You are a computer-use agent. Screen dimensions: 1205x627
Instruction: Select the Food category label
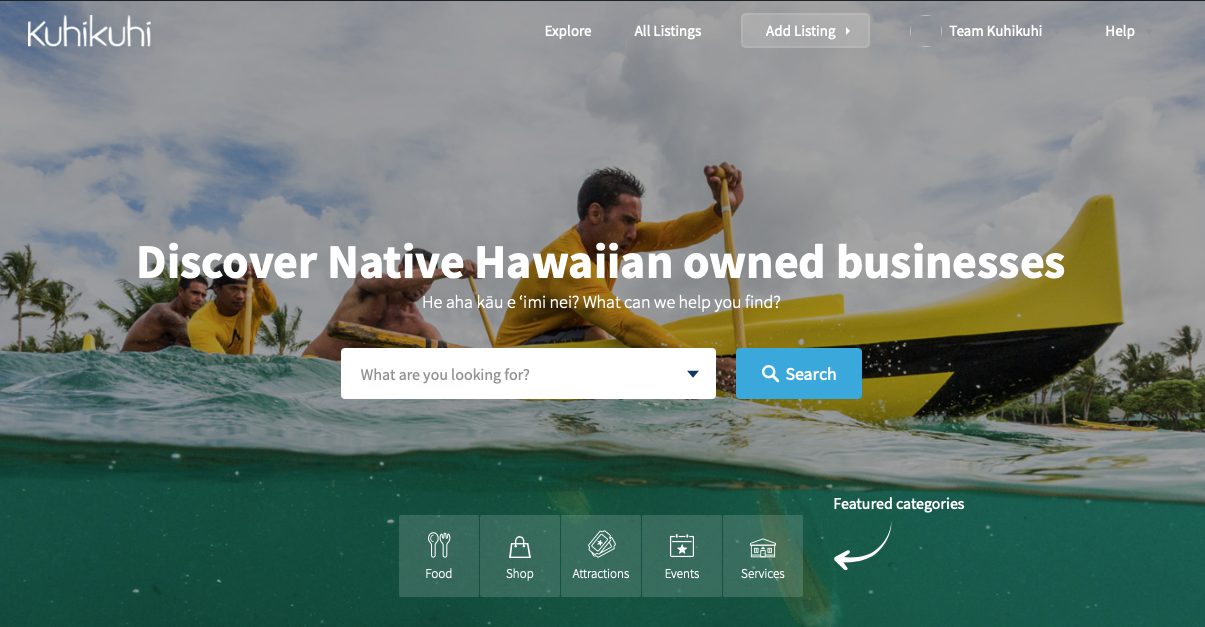pos(439,574)
